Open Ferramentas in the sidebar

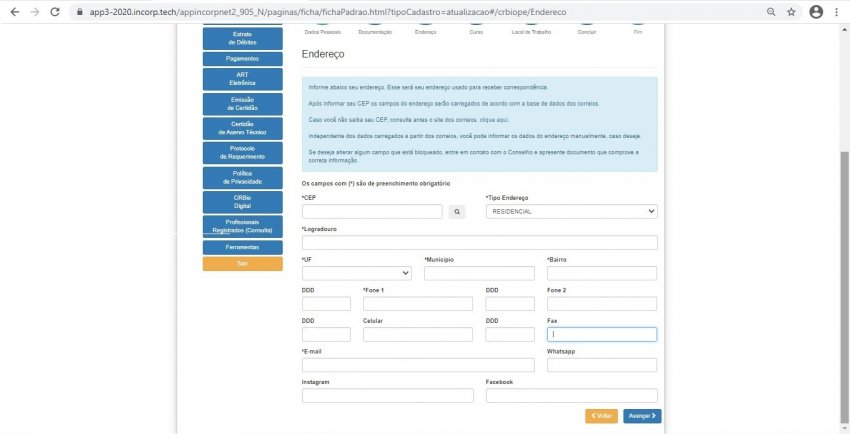pos(242,247)
